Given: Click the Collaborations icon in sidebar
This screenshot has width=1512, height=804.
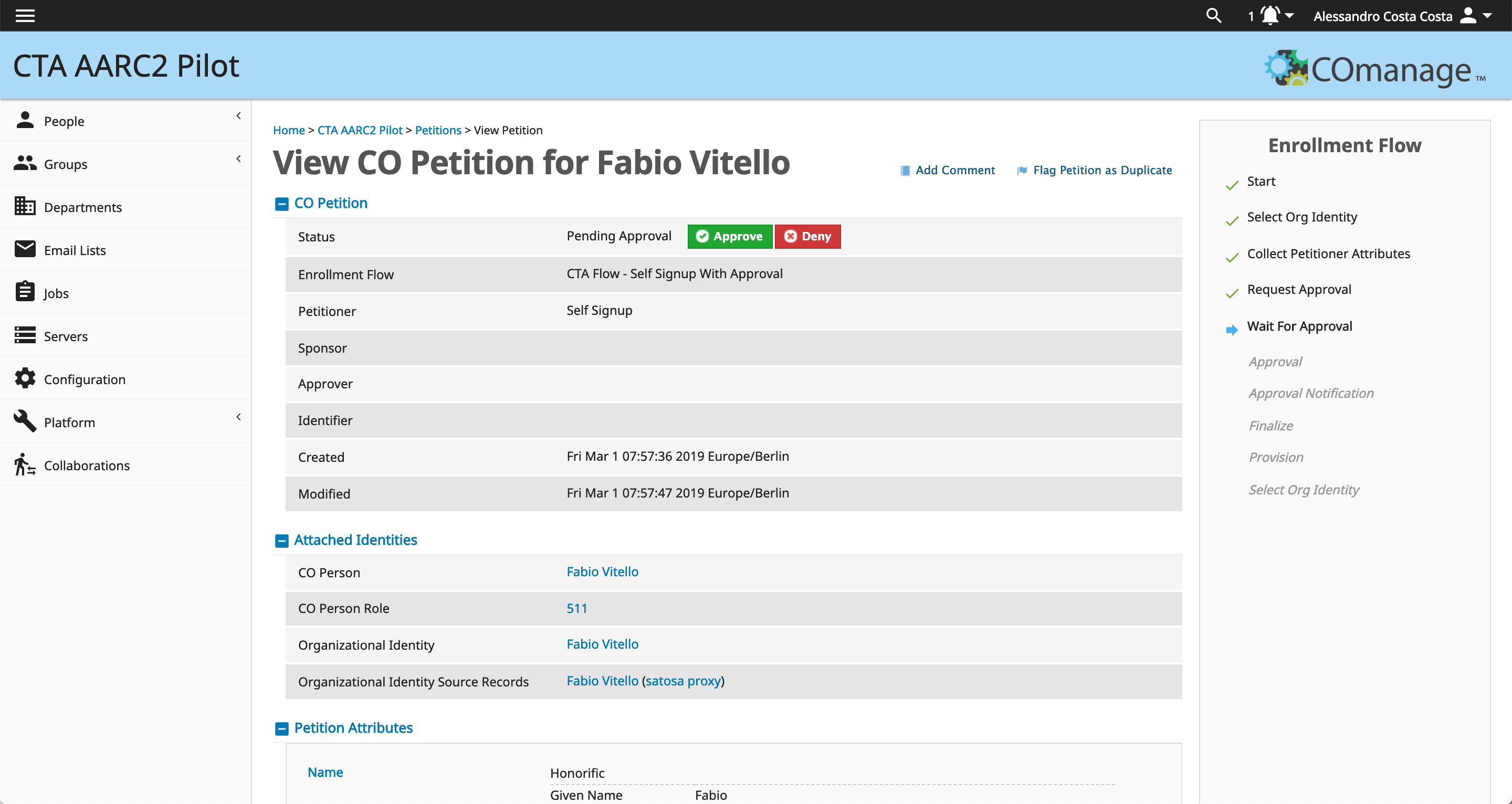Looking at the screenshot, I should [25, 464].
